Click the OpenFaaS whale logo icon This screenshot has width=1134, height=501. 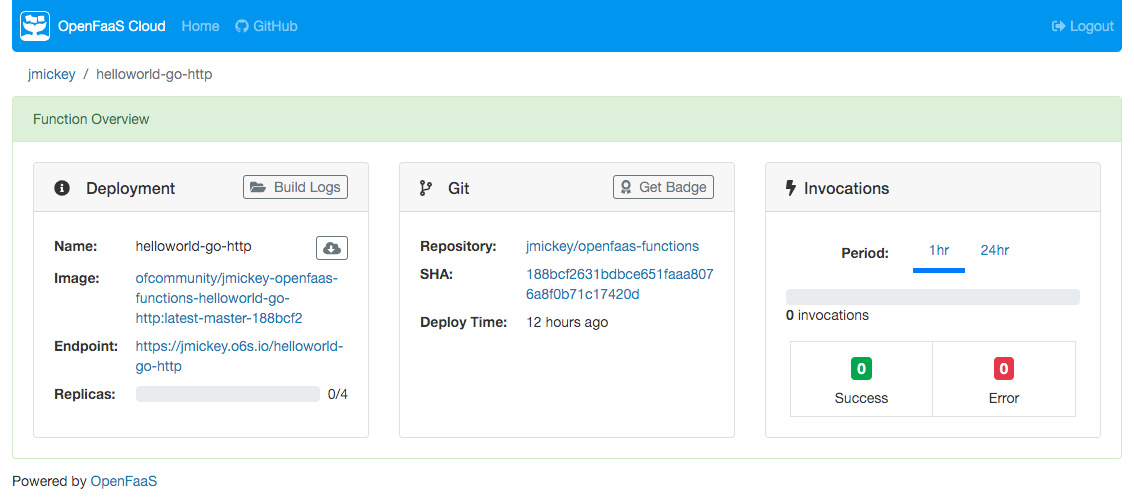pos(35,26)
